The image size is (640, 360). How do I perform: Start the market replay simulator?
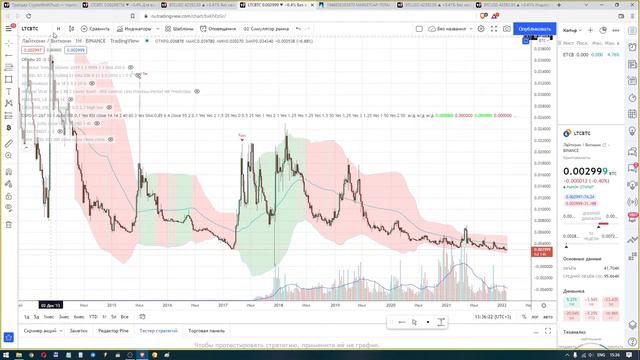pyautogui.click(x=266, y=29)
